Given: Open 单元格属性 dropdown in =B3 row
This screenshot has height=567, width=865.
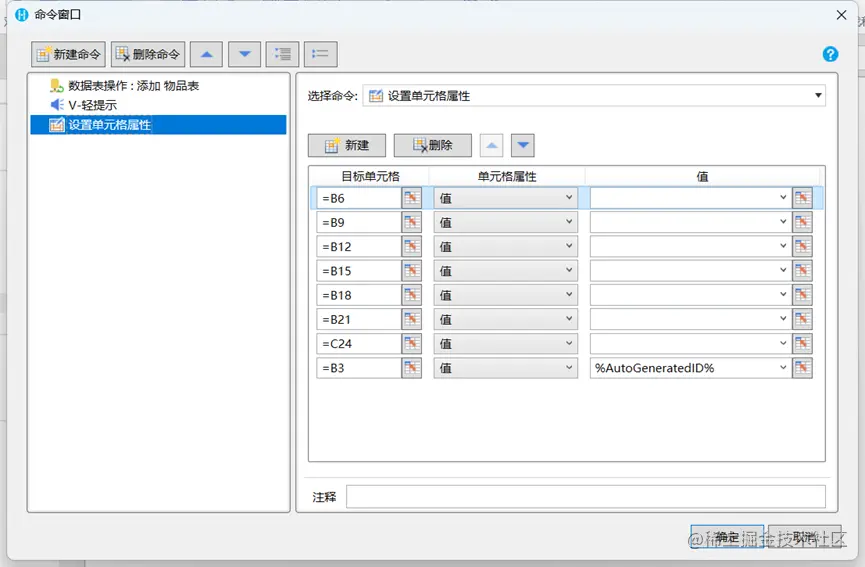Looking at the screenshot, I should pos(505,368).
